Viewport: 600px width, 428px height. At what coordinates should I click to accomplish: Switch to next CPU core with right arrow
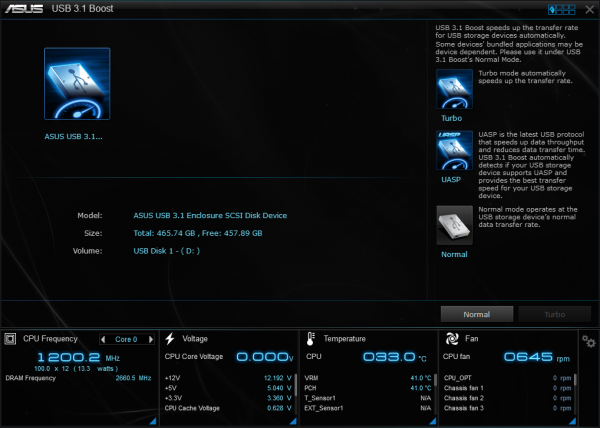coord(151,339)
